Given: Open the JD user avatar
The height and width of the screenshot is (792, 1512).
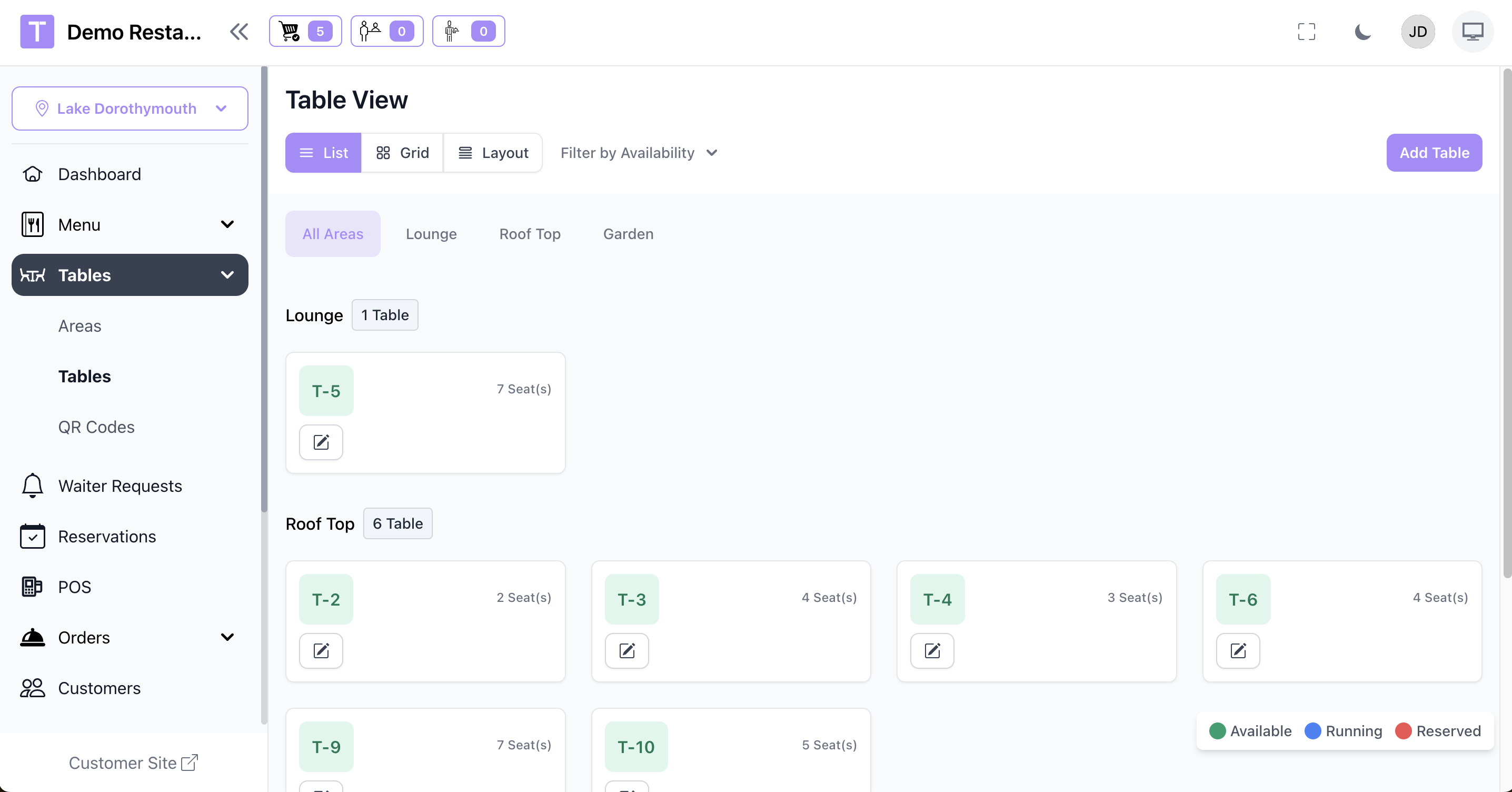Looking at the screenshot, I should pos(1417,31).
